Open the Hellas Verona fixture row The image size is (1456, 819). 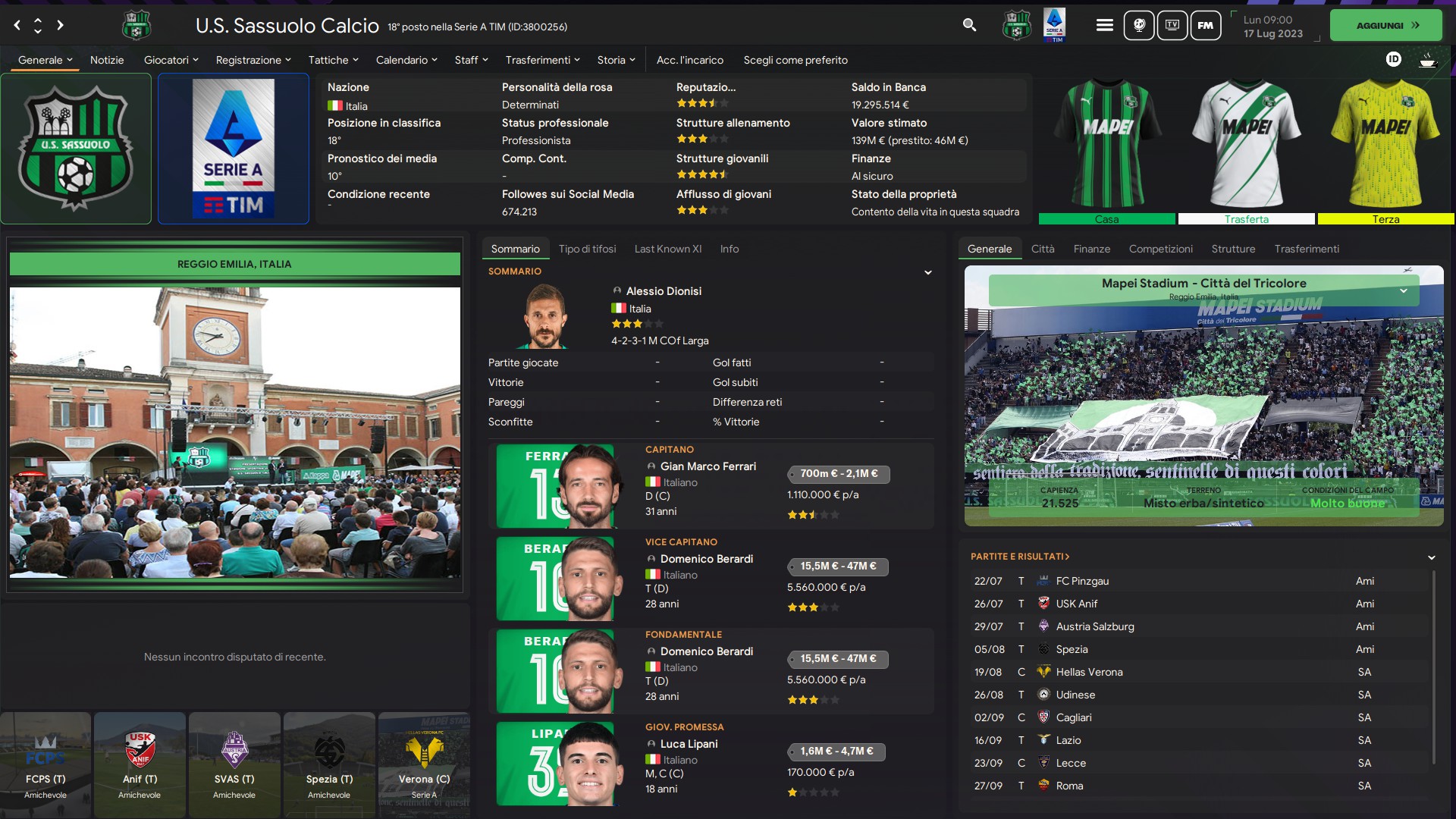(1201, 672)
